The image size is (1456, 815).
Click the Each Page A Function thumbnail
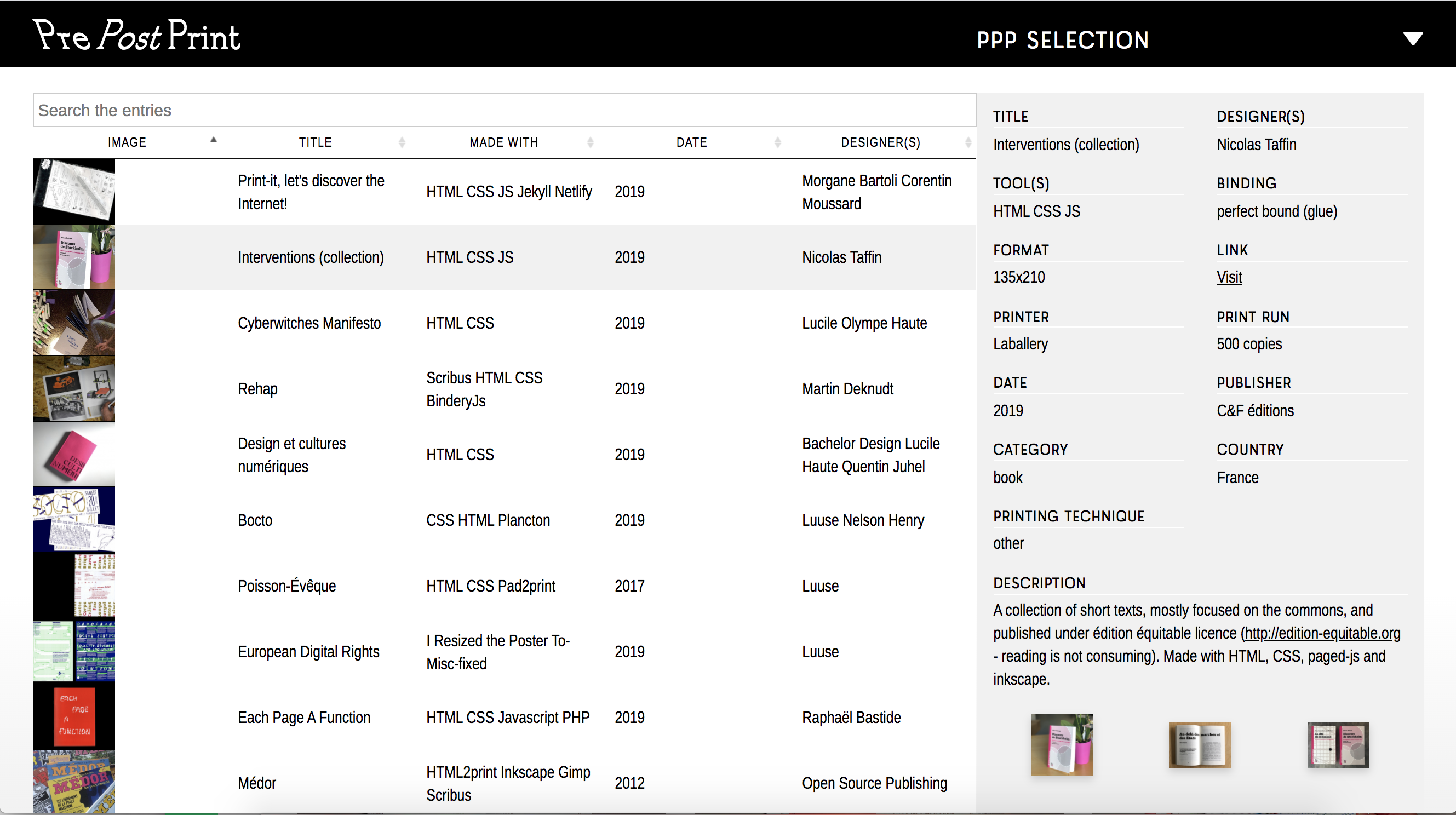[74, 716]
